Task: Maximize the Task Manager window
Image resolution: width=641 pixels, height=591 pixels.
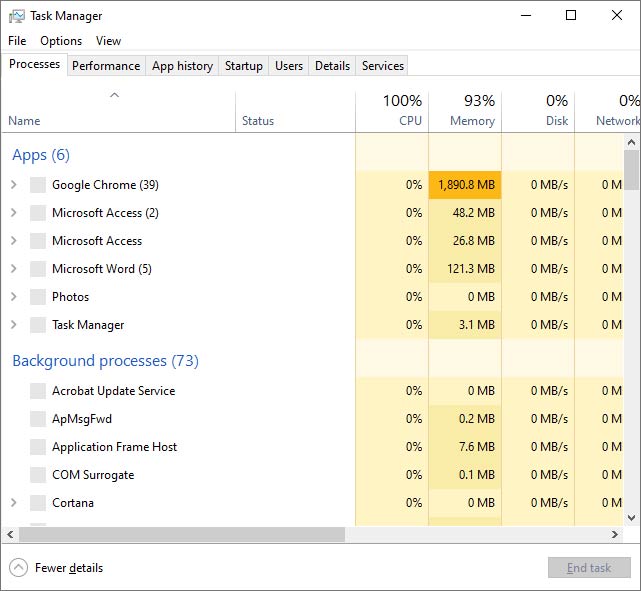Action: (x=571, y=16)
